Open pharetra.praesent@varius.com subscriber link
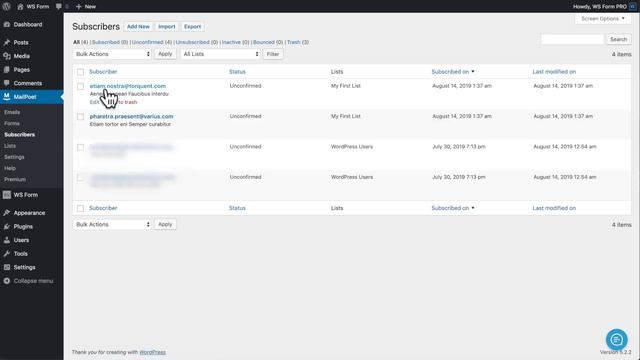The image size is (640, 360). [131, 116]
